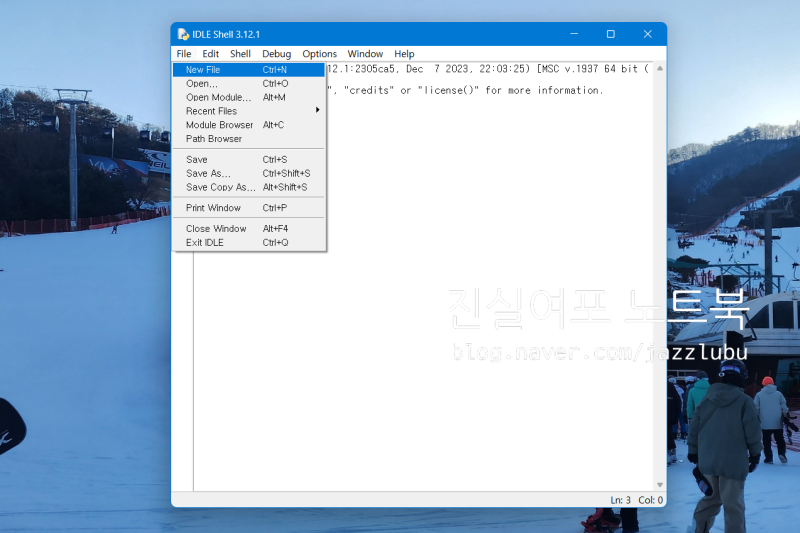This screenshot has height=533, width=800.
Task: Select New File from the File menu
Action: coord(203,70)
